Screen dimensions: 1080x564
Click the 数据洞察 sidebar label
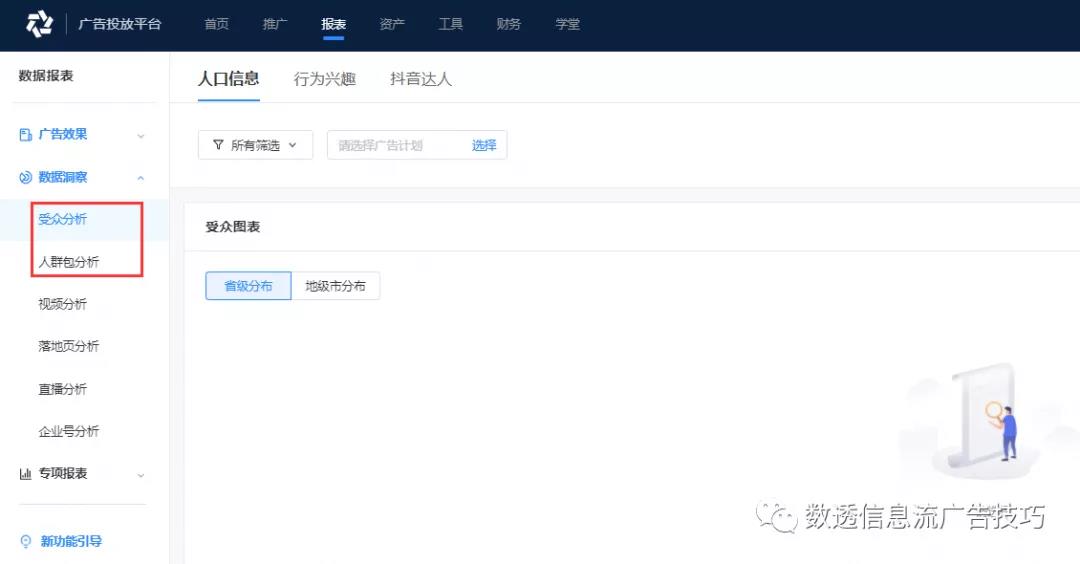(63, 178)
